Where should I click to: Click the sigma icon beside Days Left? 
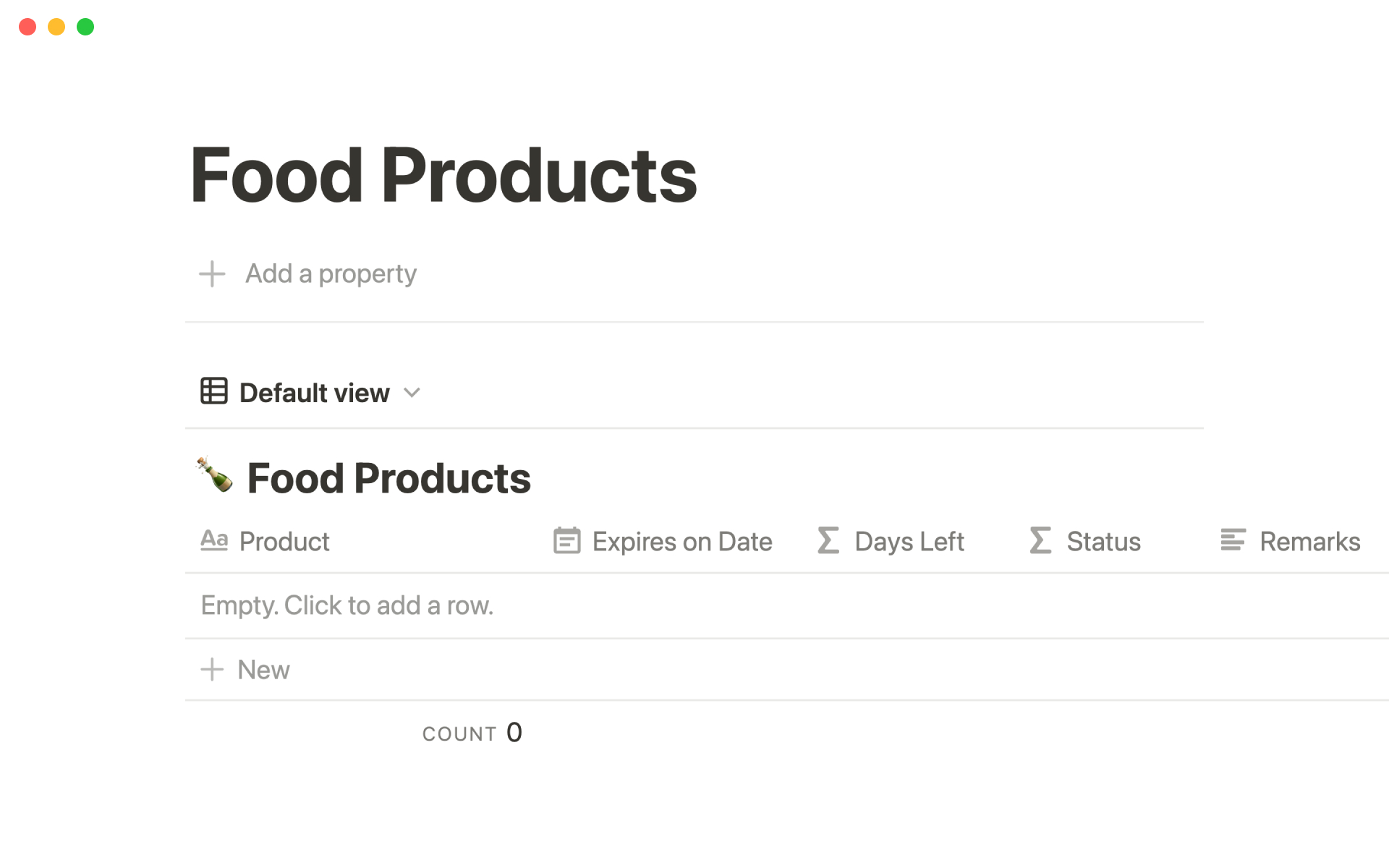point(828,541)
